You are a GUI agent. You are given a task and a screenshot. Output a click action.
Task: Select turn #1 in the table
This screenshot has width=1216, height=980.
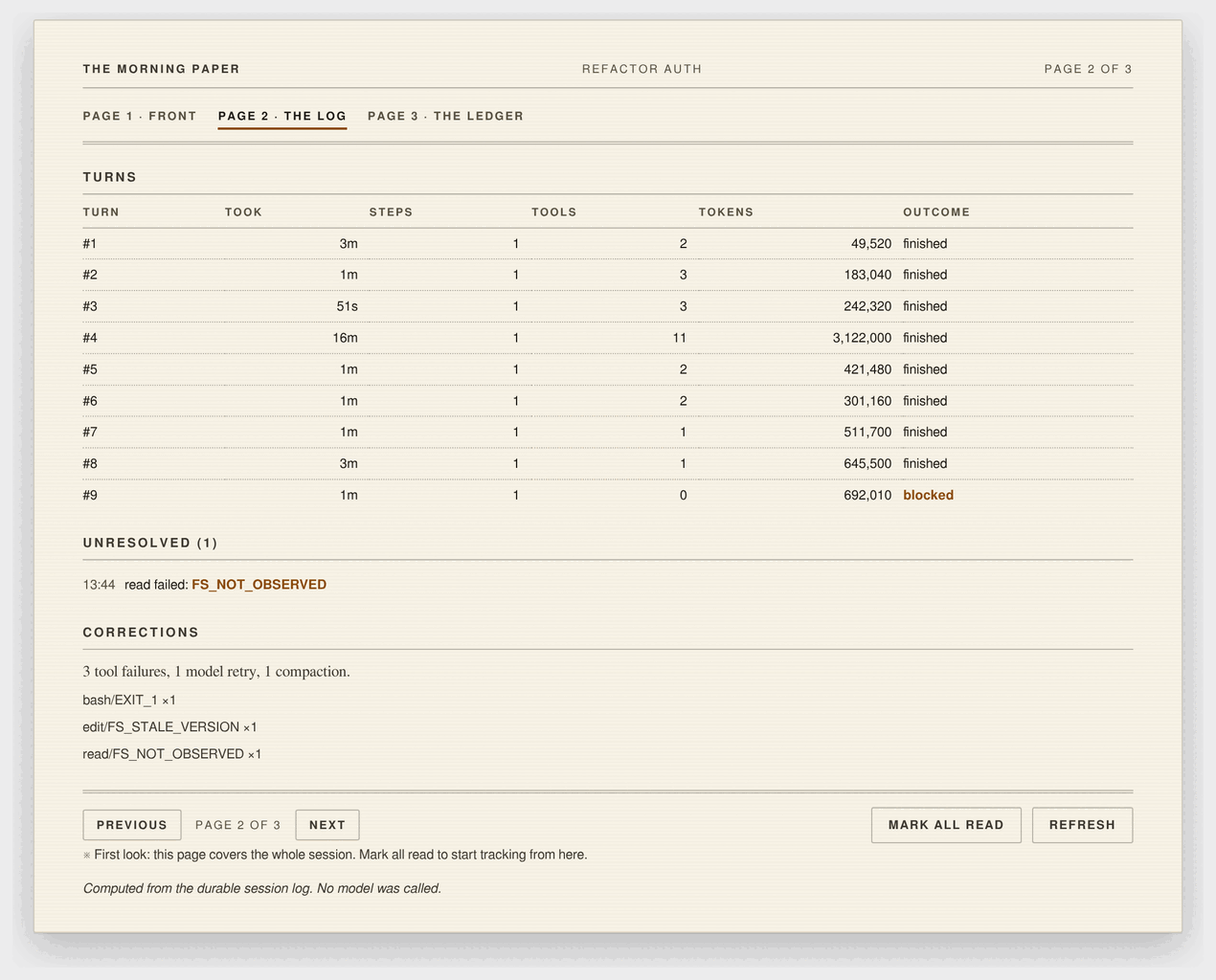click(x=608, y=244)
